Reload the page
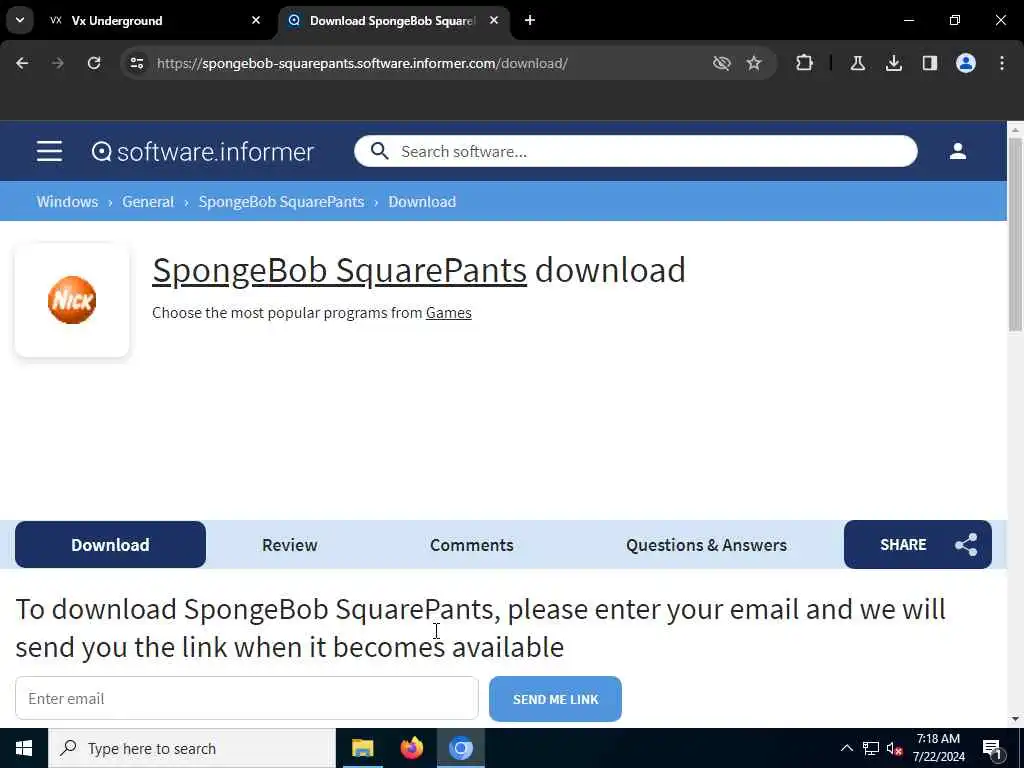 pos(94,63)
